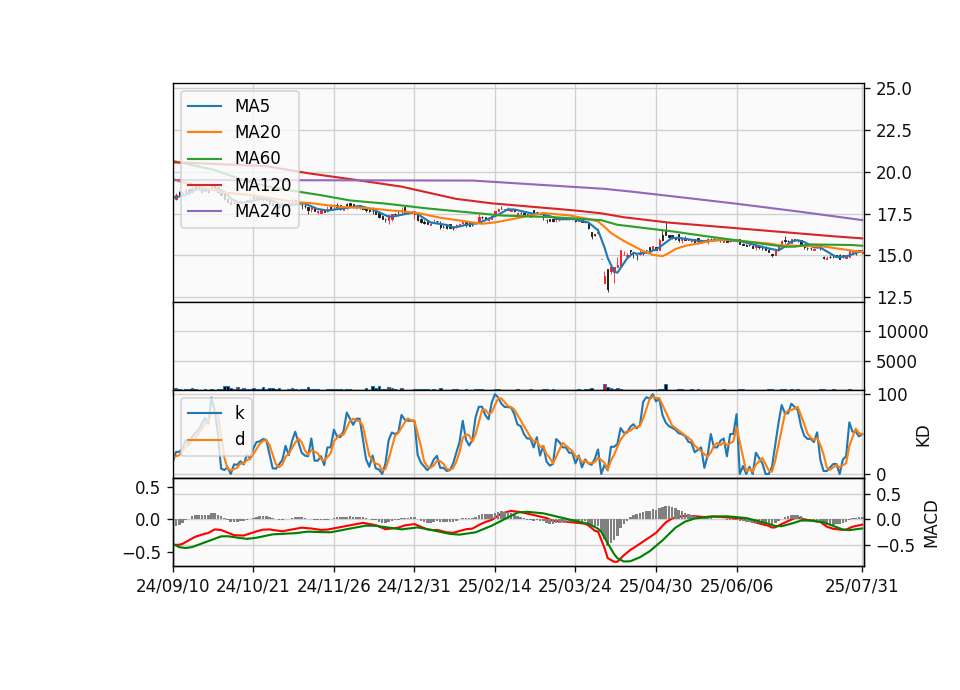The height and width of the screenshot is (690, 960).
Task: Click the MA20 legend label
Action: click(257, 132)
